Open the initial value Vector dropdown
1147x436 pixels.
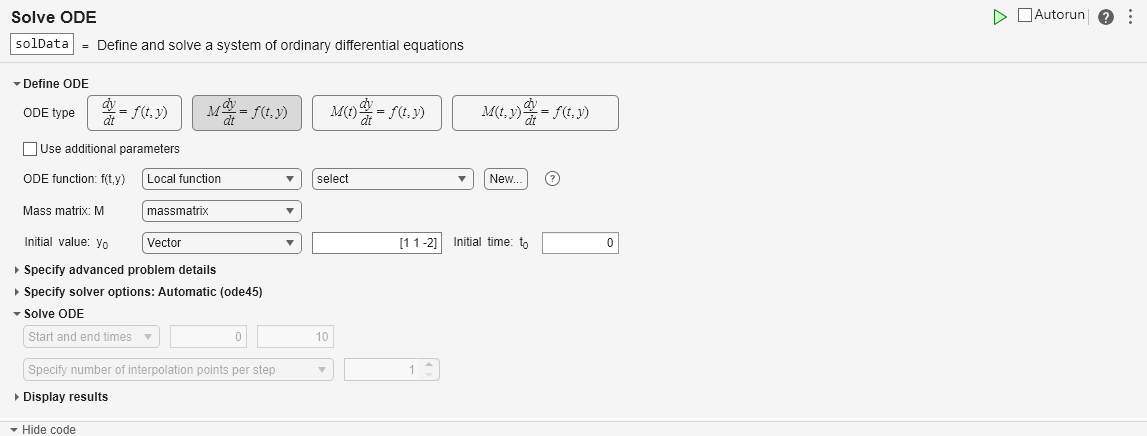[221, 243]
